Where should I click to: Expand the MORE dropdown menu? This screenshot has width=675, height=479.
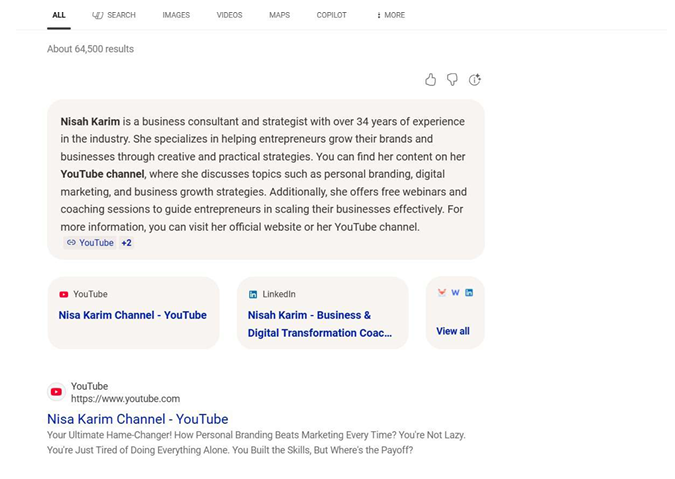391,15
